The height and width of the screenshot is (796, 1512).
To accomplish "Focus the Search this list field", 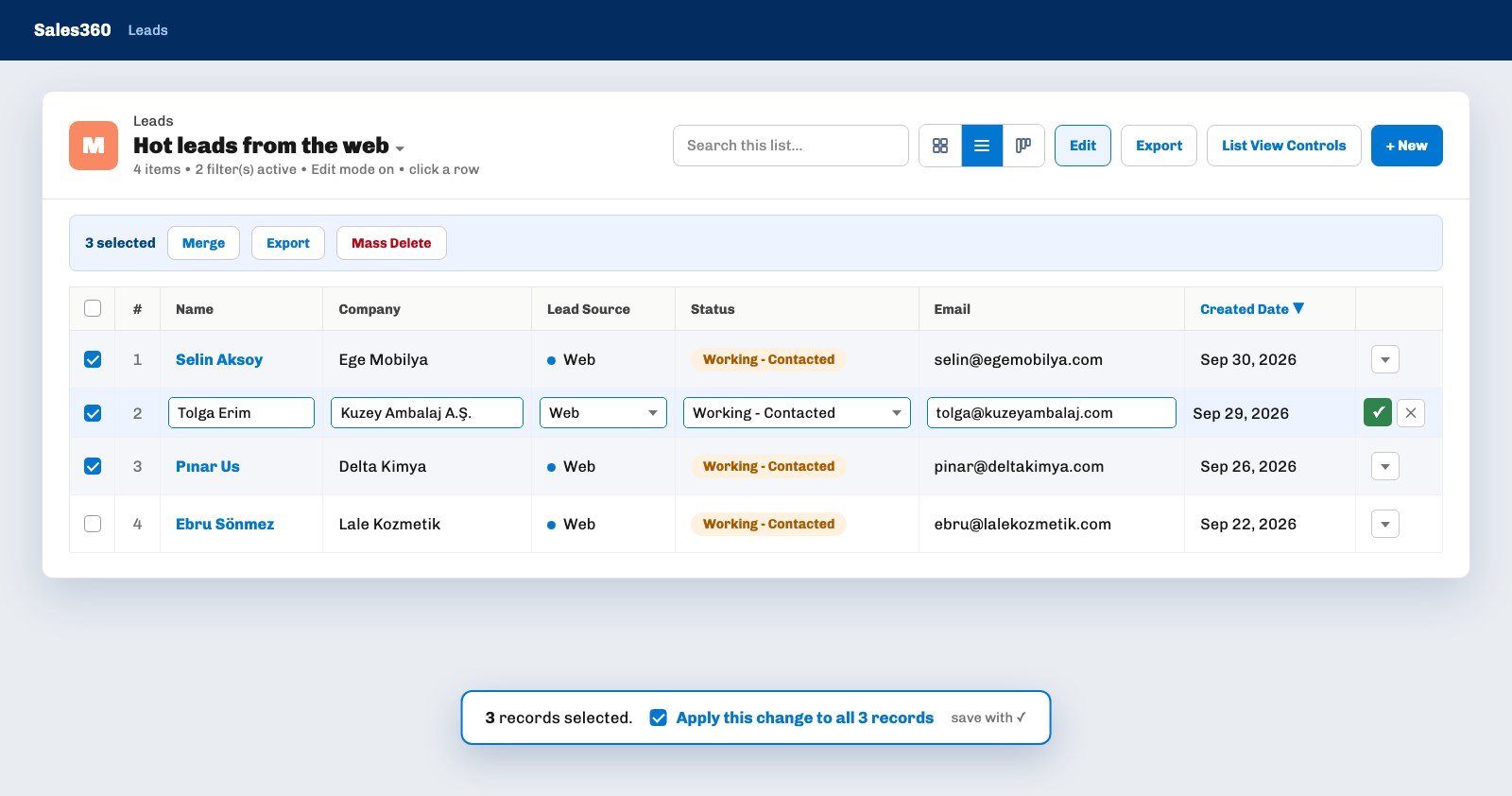I will [x=791, y=146].
